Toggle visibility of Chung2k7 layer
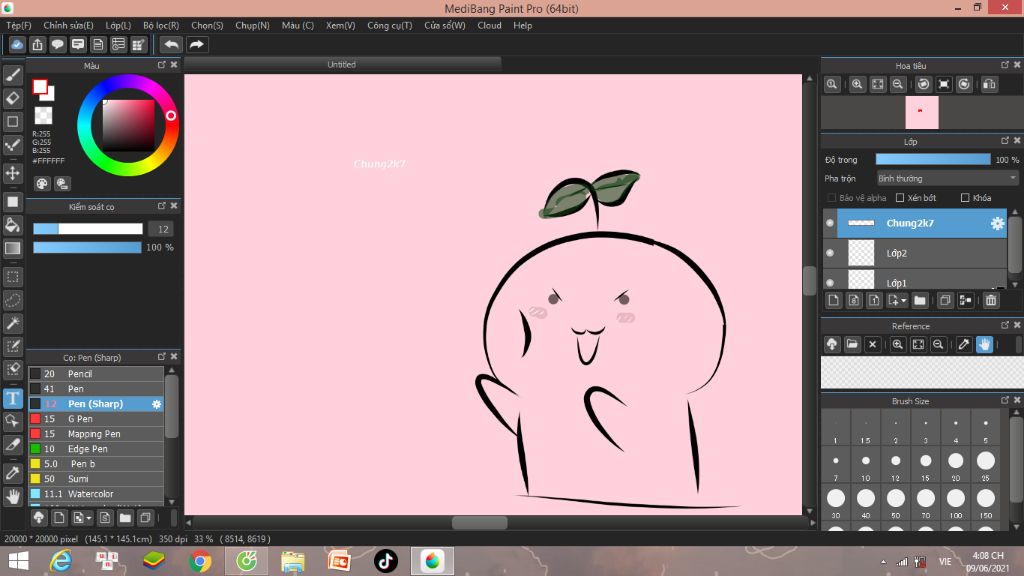Viewport: 1024px width, 576px height. (830, 223)
